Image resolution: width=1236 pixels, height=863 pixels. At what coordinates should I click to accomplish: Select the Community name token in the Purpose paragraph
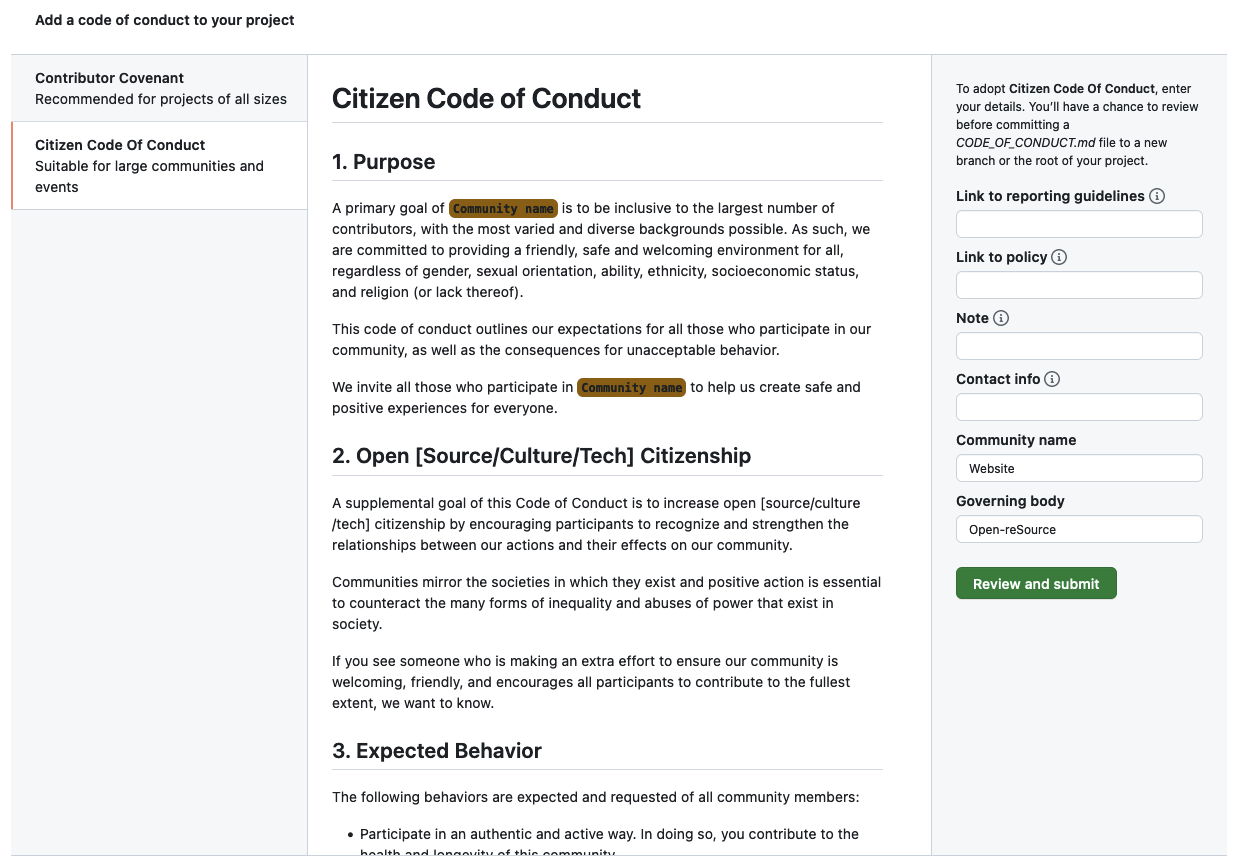503,208
